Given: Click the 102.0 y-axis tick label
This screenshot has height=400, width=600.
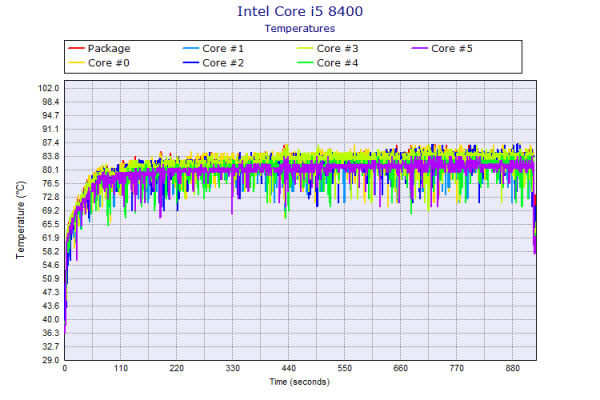Looking at the screenshot, I should point(49,88).
